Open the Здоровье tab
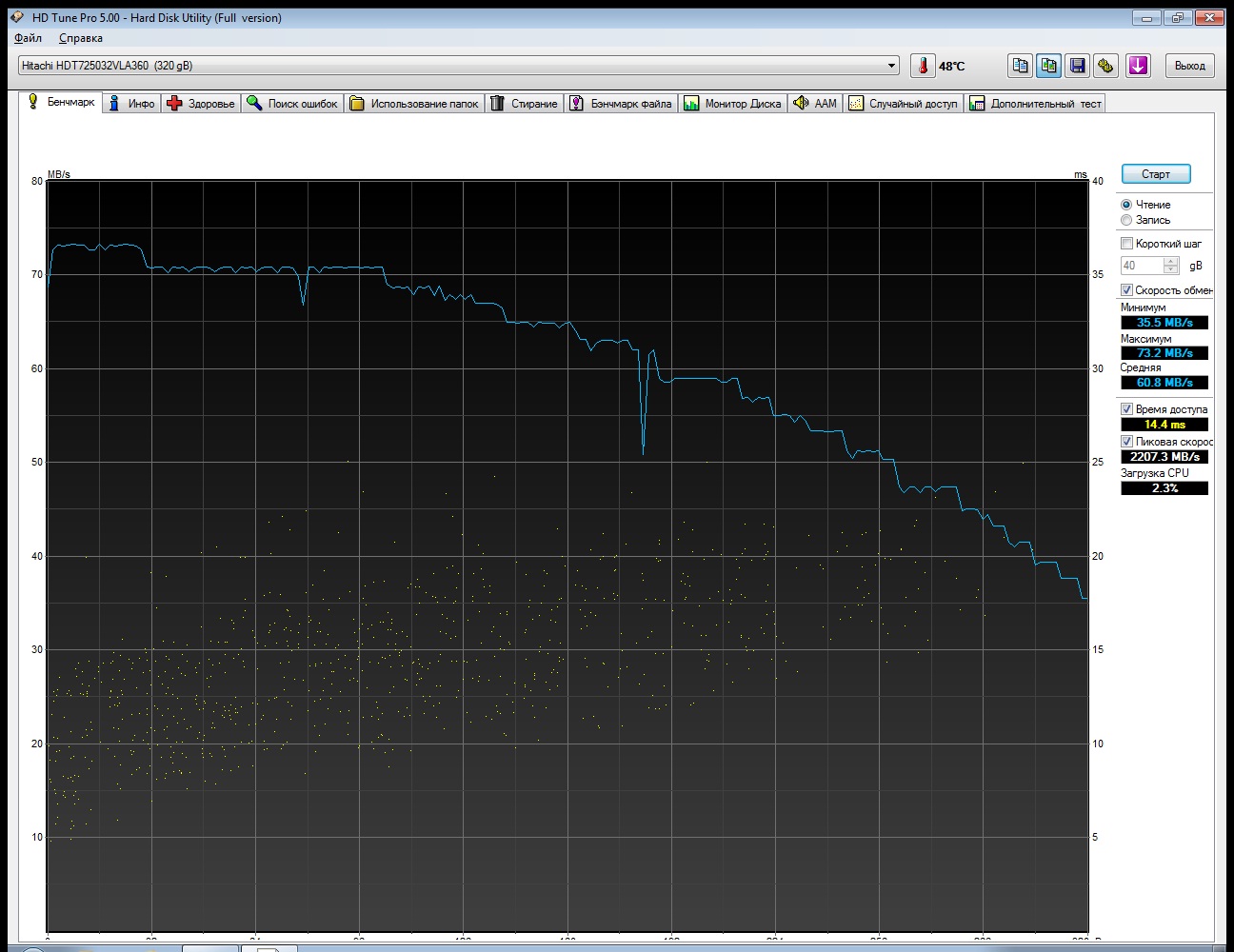1234x952 pixels. click(x=201, y=104)
